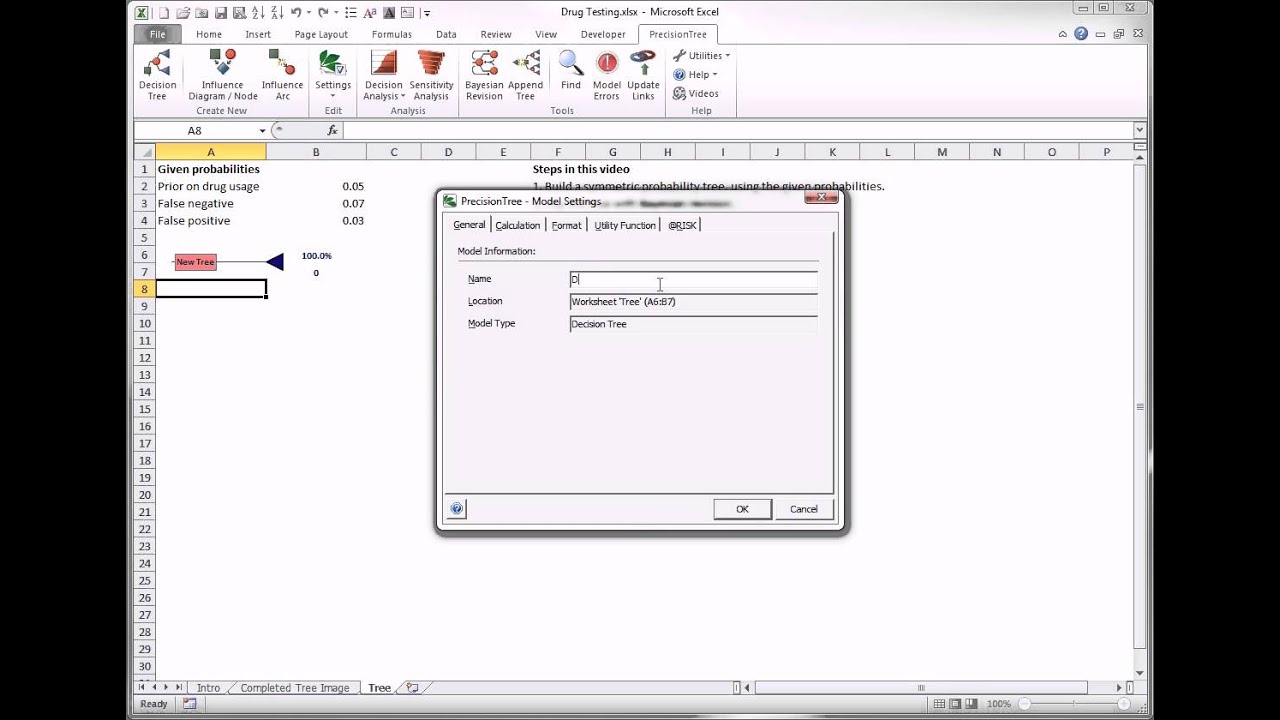Image resolution: width=1280 pixels, height=720 pixels.
Task: Click the Append Tree tool
Action: click(525, 75)
